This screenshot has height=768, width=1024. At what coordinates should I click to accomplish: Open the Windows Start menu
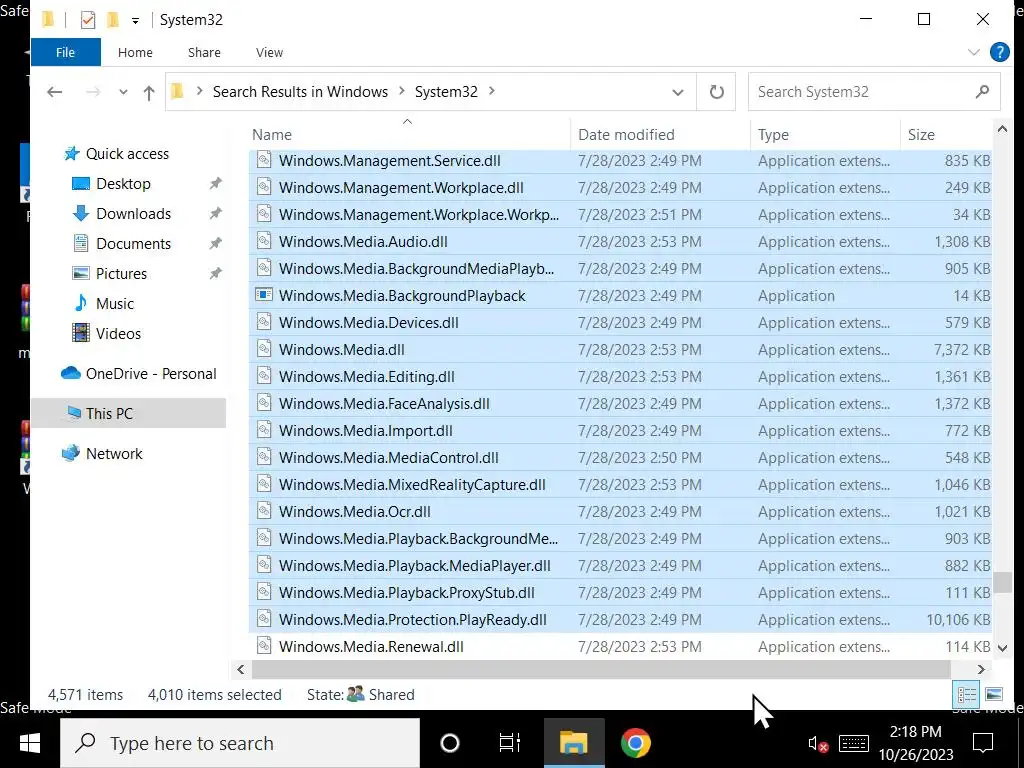pos(29,743)
